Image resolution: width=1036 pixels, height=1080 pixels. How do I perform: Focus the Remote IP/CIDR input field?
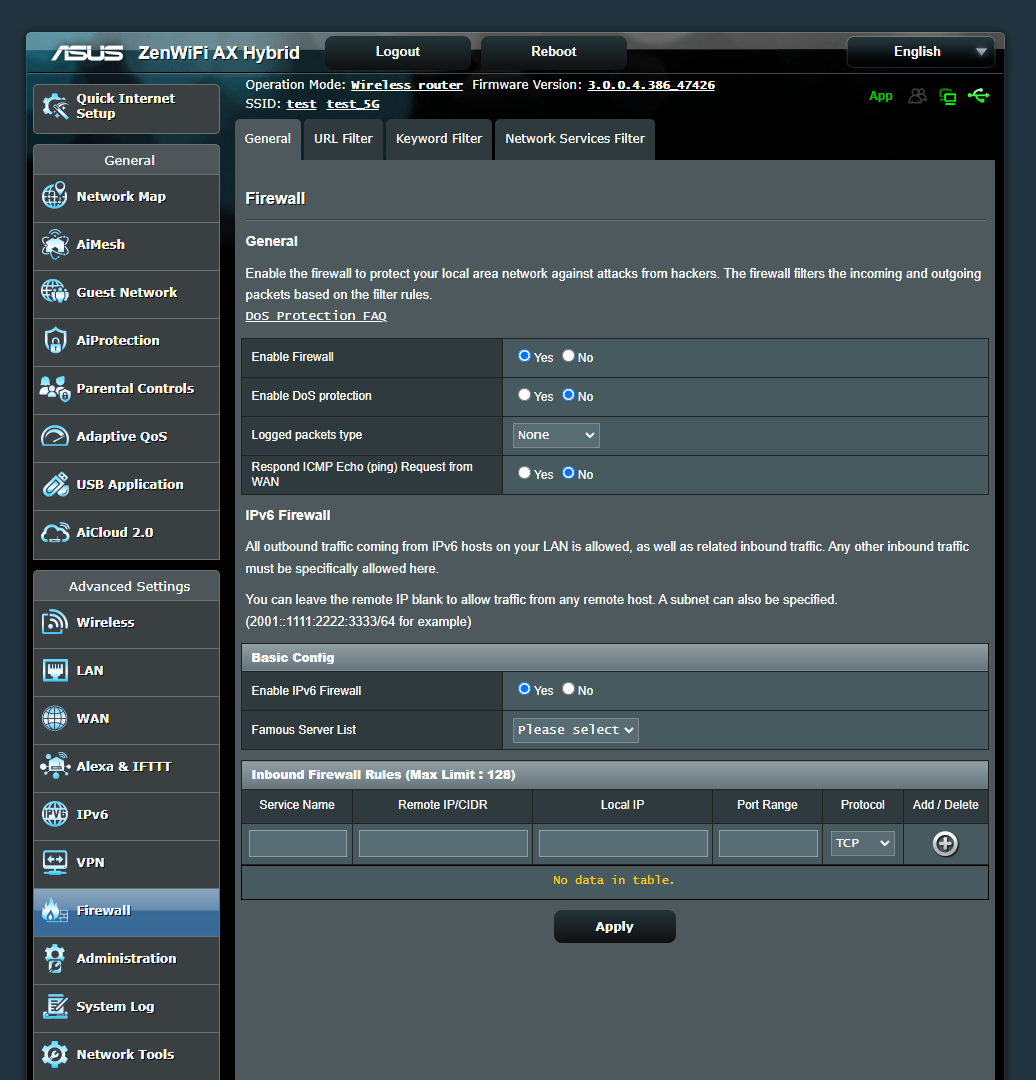pos(443,844)
